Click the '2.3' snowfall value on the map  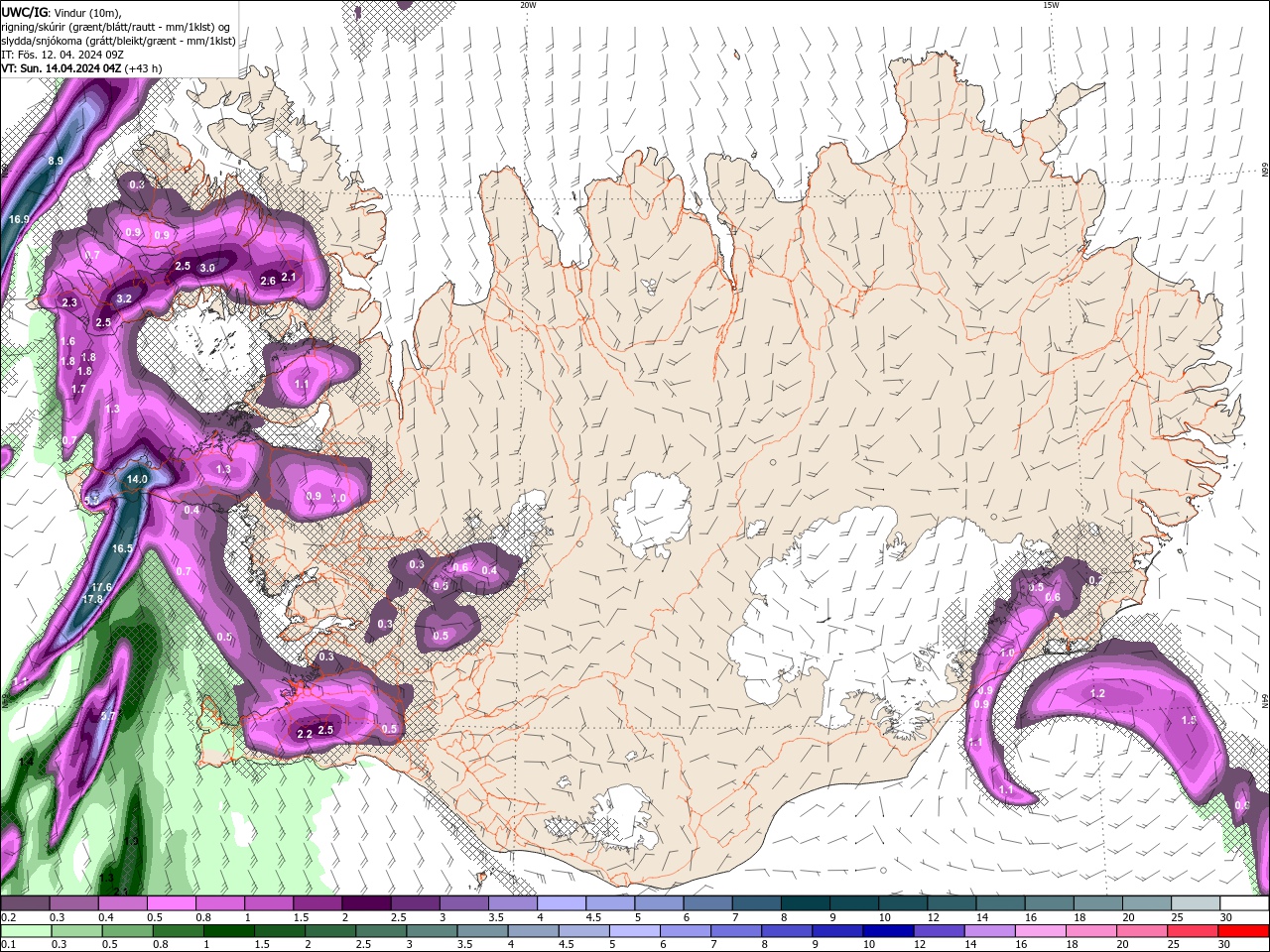click(x=69, y=302)
